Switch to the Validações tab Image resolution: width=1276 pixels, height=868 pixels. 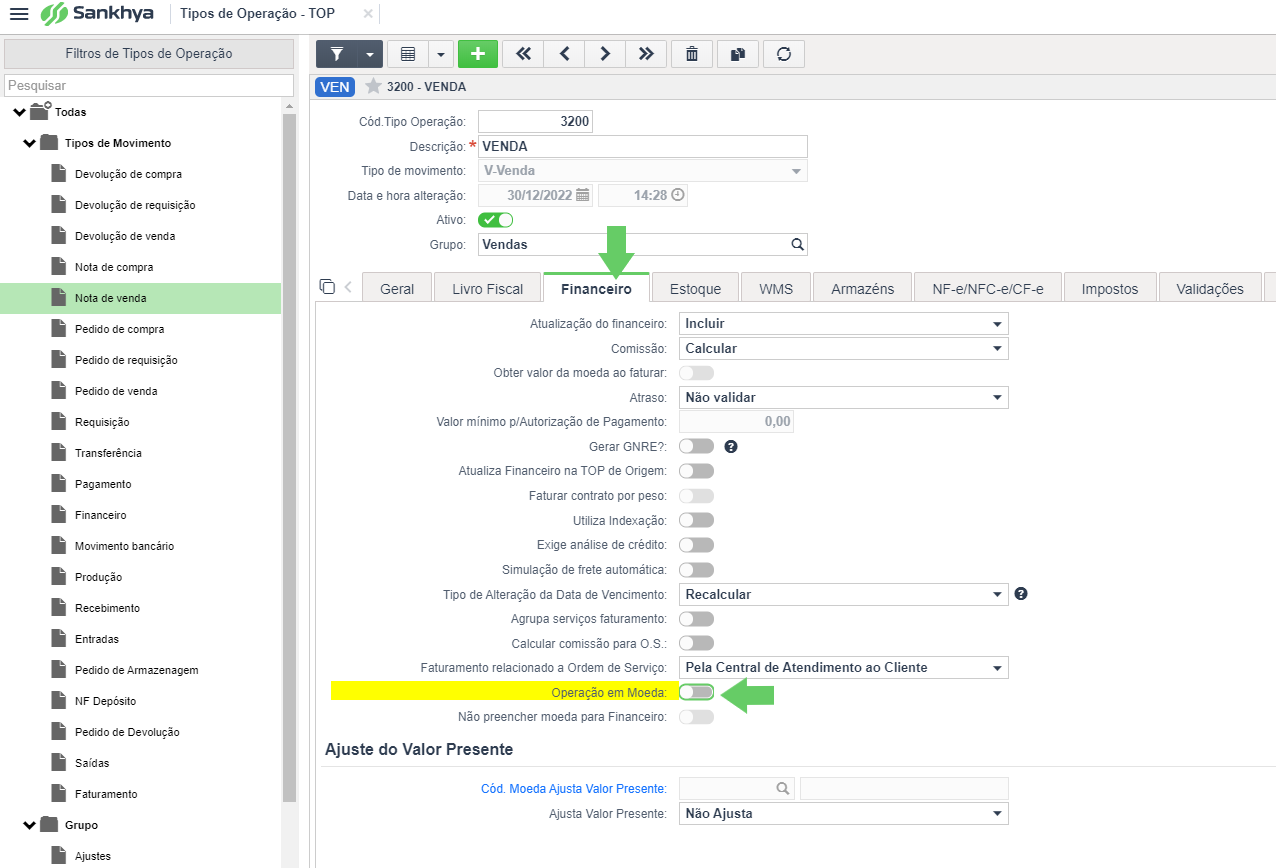(x=1210, y=288)
